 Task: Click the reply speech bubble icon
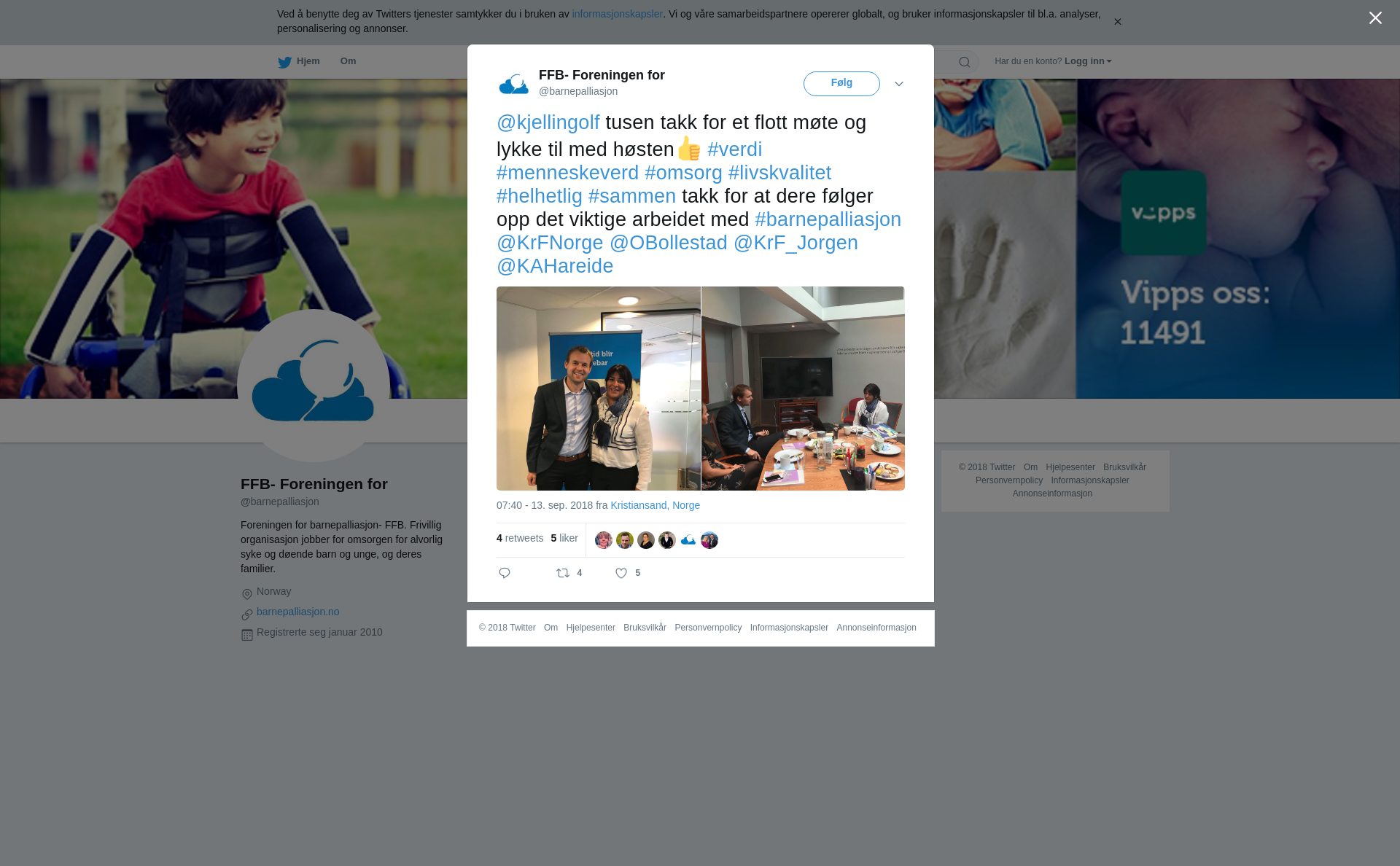505,573
